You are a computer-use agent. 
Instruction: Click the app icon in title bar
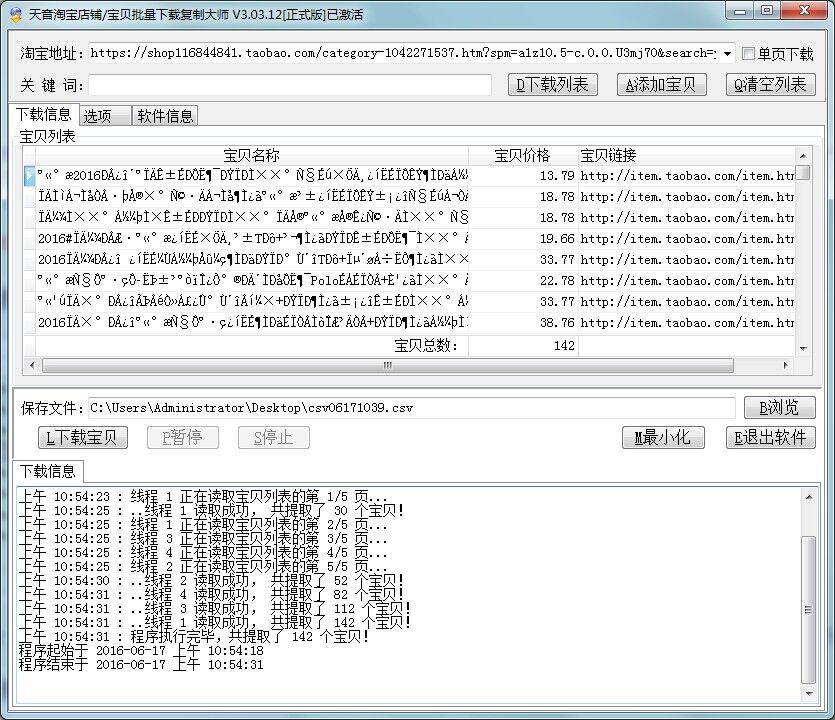(14, 13)
